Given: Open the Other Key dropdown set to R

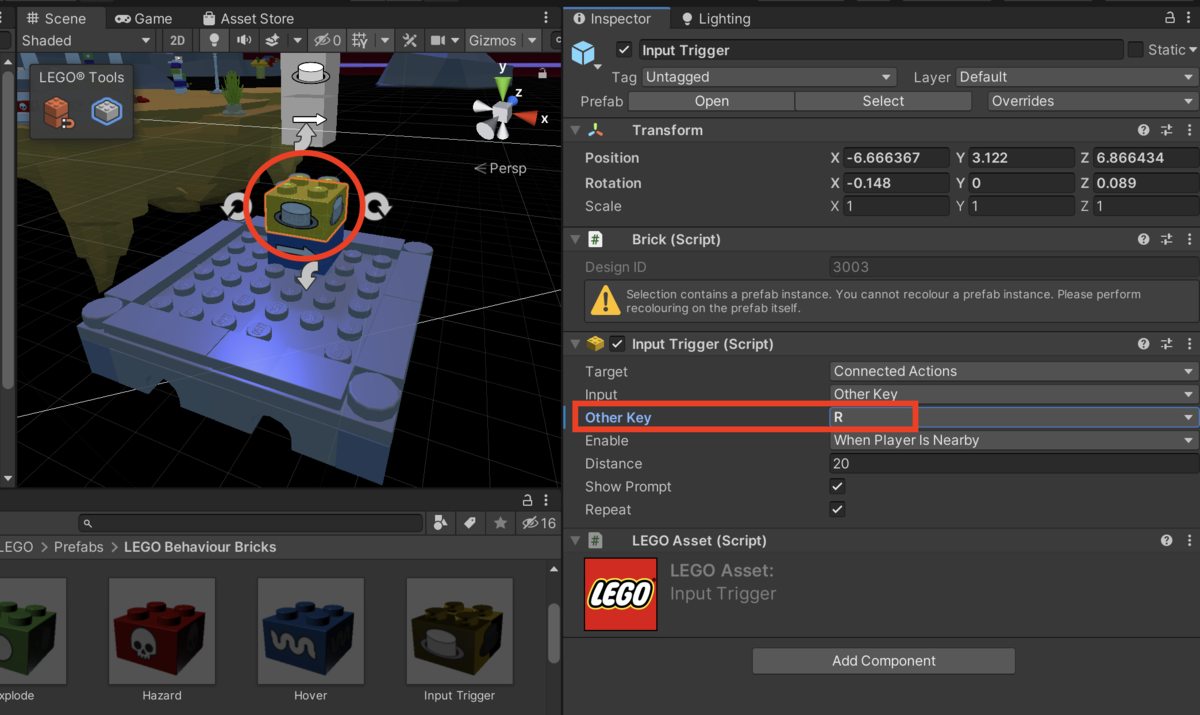Looking at the screenshot, I should (1013, 417).
